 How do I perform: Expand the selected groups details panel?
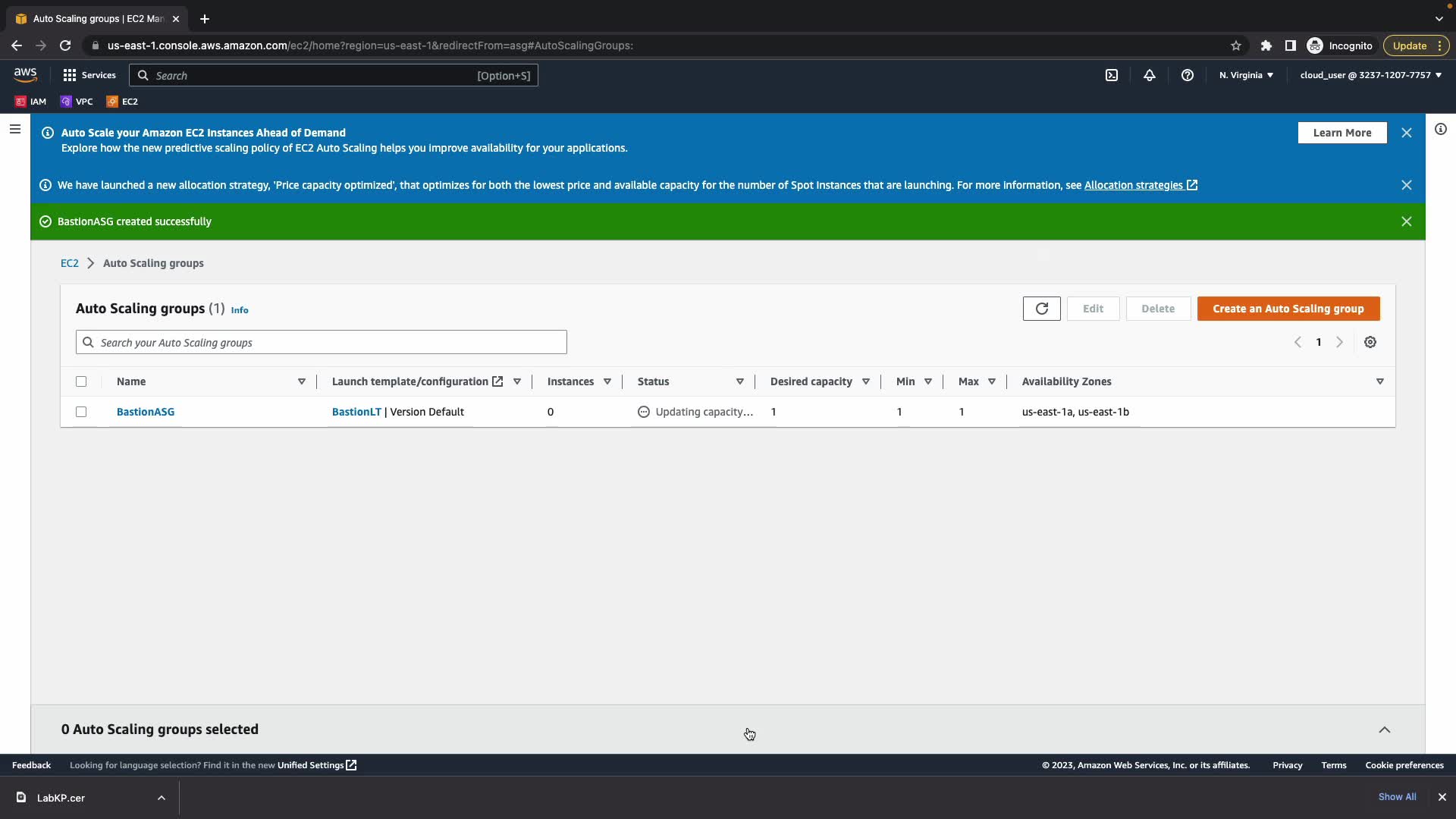pyautogui.click(x=1384, y=730)
